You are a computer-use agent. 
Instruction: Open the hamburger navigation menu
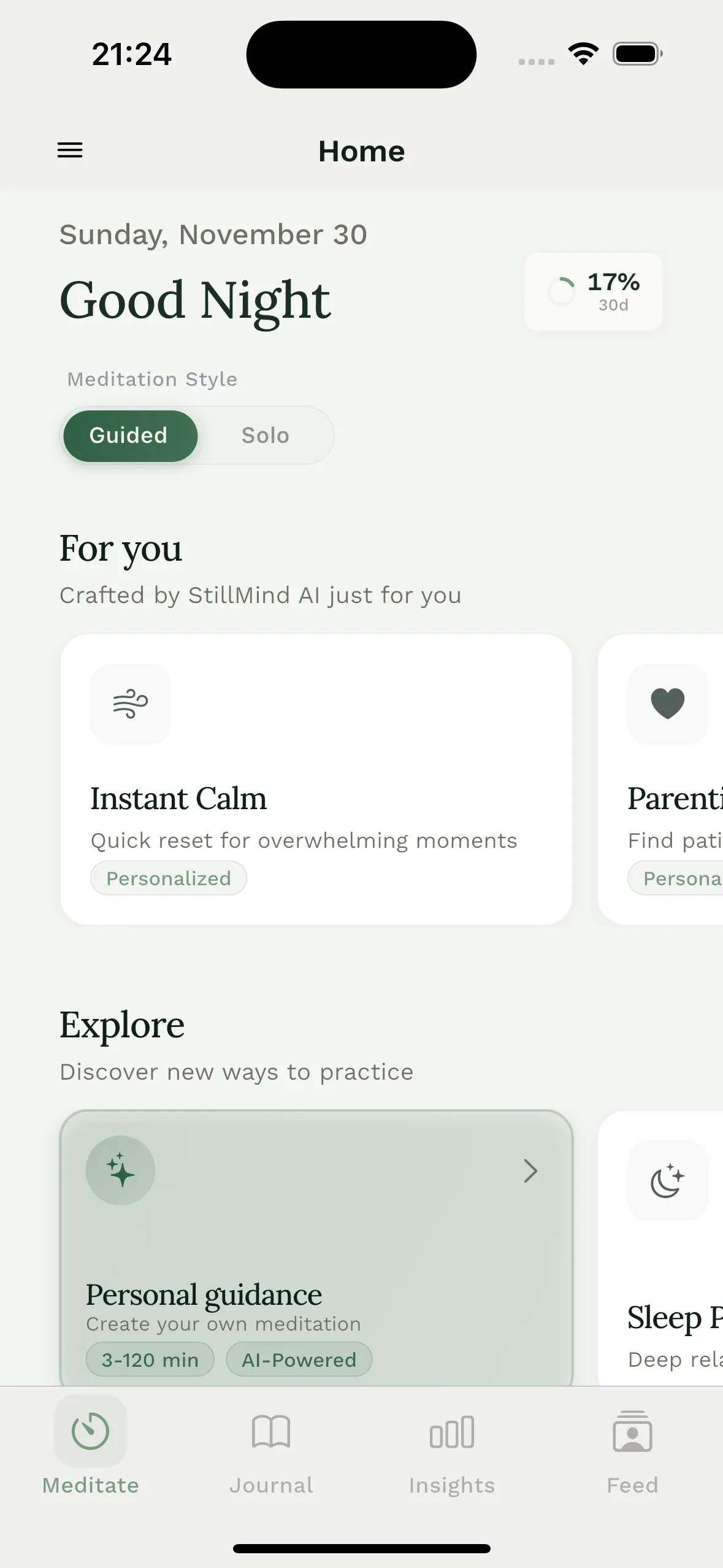tap(69, 150)
